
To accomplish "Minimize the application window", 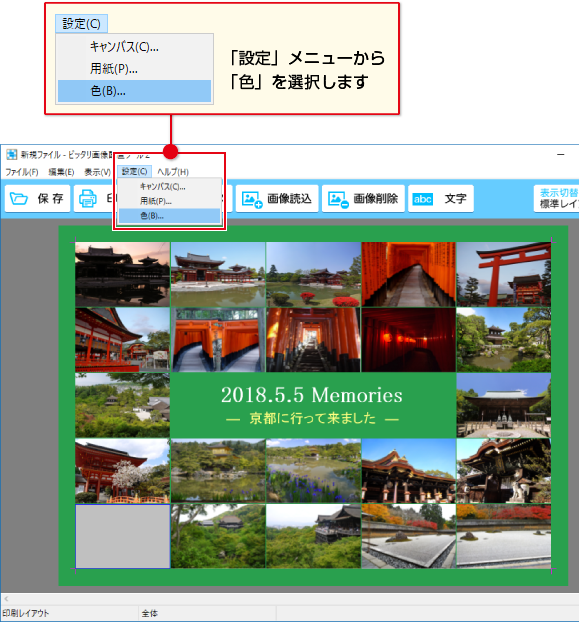I will point(561,155).
